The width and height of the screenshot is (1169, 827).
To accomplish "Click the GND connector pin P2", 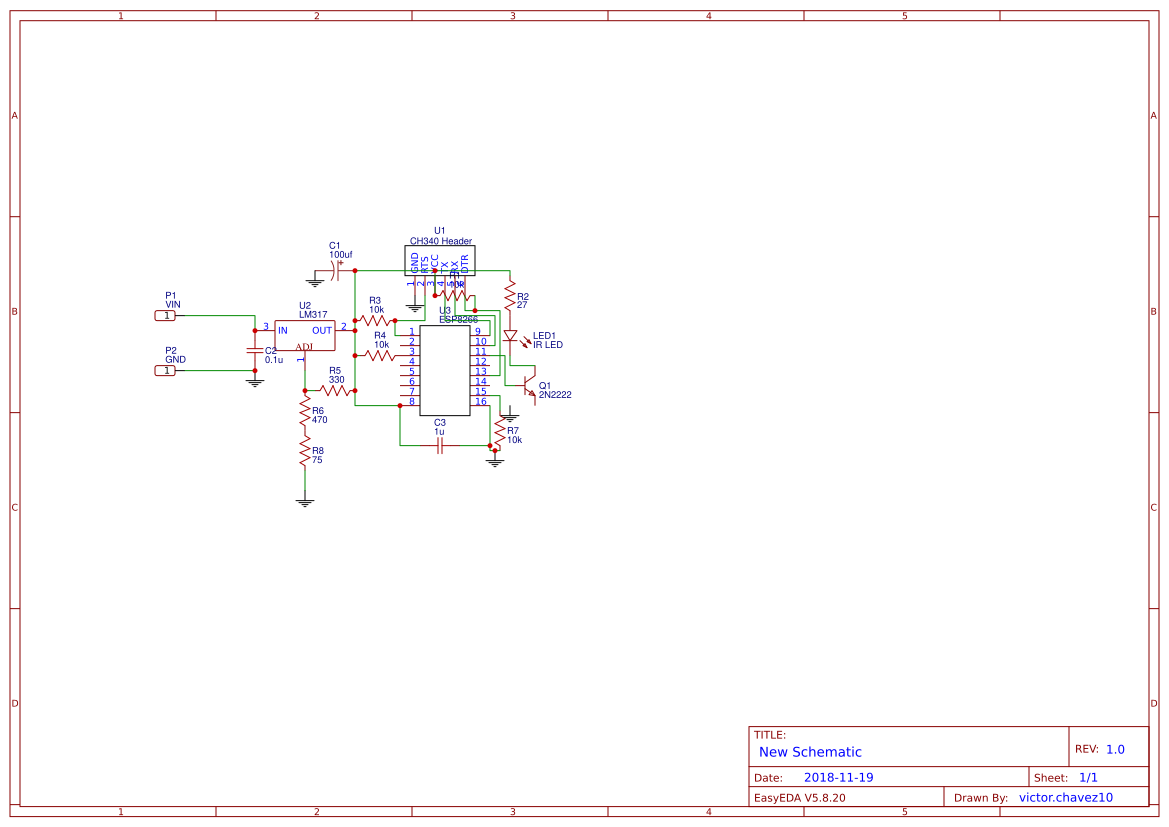I will point(165,370).
